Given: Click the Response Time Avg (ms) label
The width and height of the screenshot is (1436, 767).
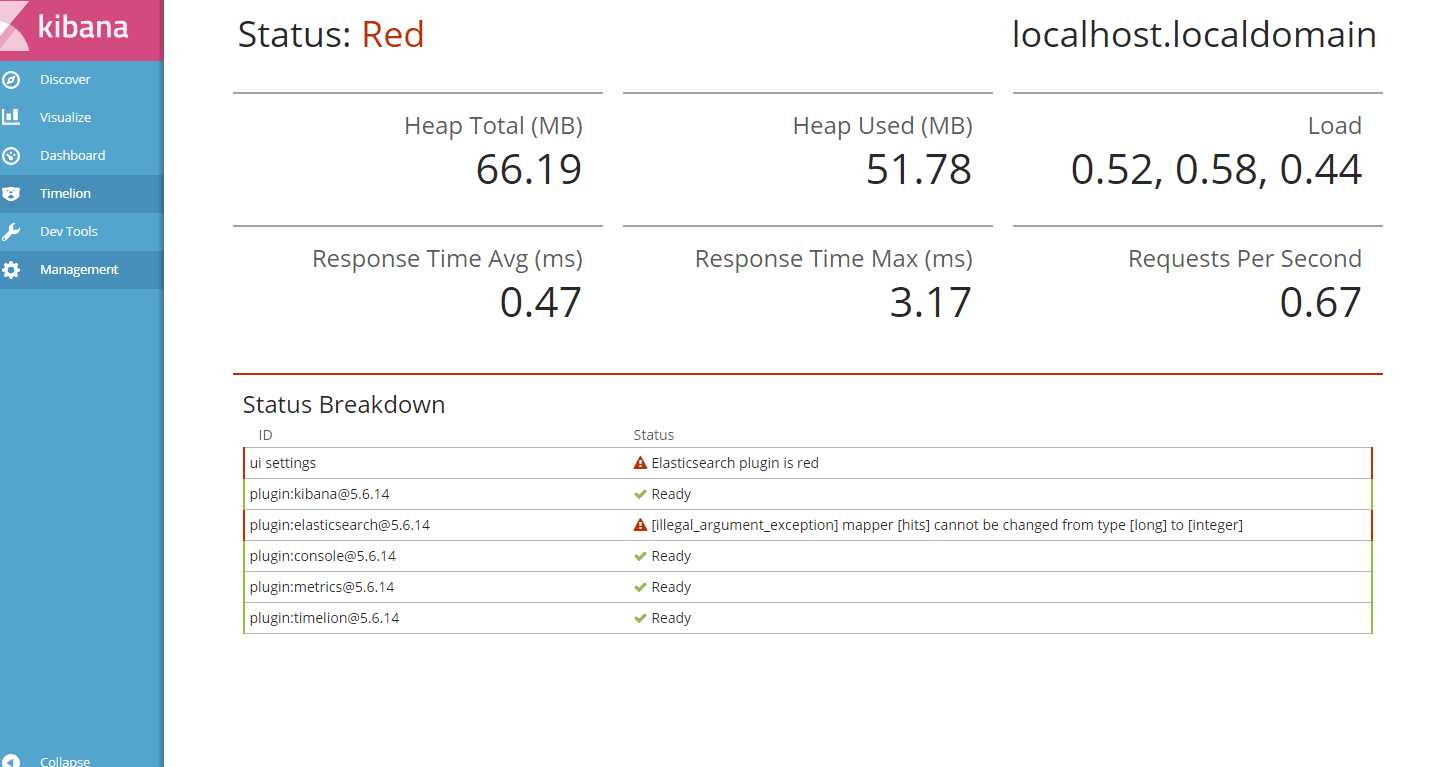Looking at the screenshot, I should [x=447, y=259].
